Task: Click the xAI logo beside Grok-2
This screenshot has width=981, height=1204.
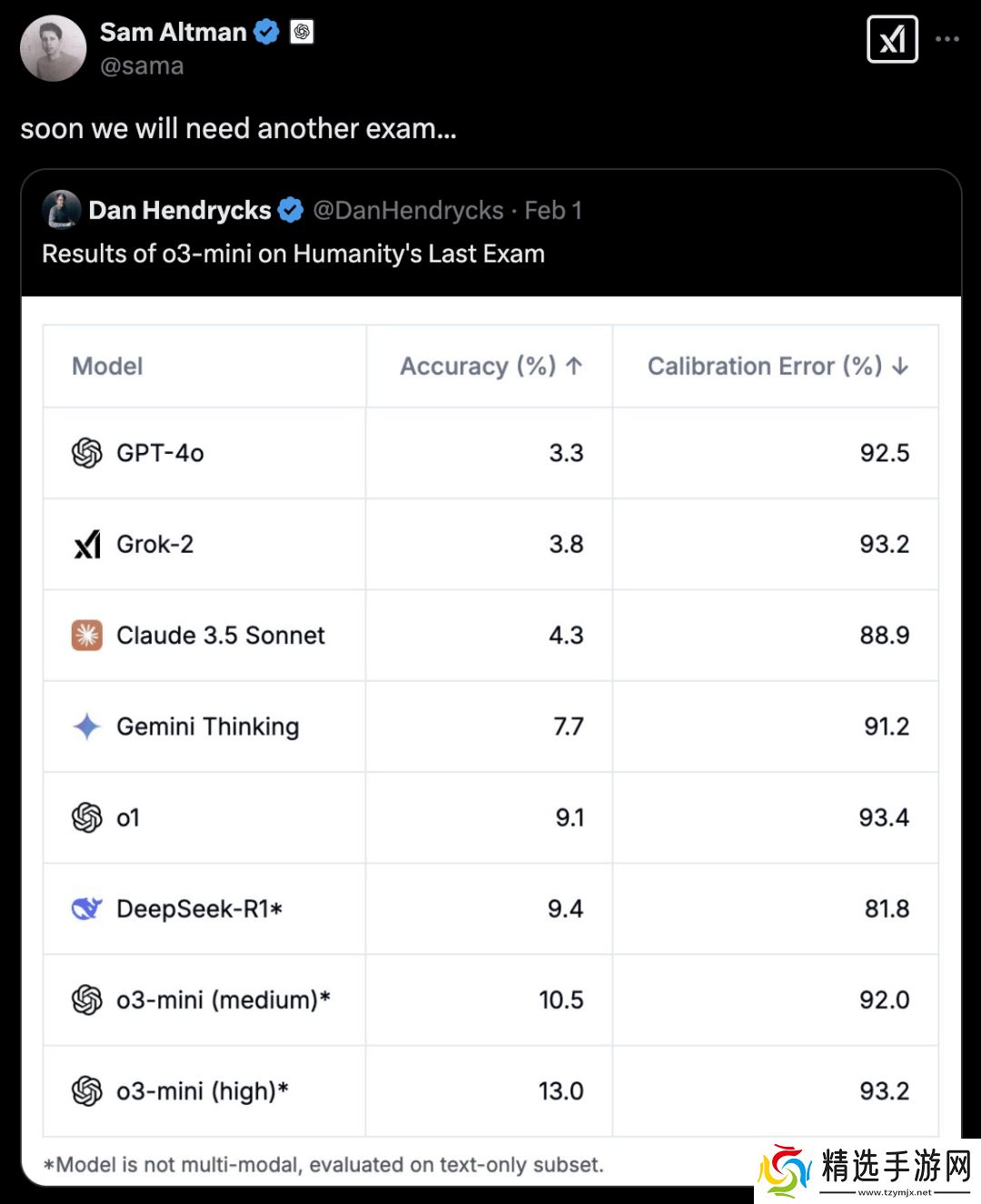Action: point(87,545)
